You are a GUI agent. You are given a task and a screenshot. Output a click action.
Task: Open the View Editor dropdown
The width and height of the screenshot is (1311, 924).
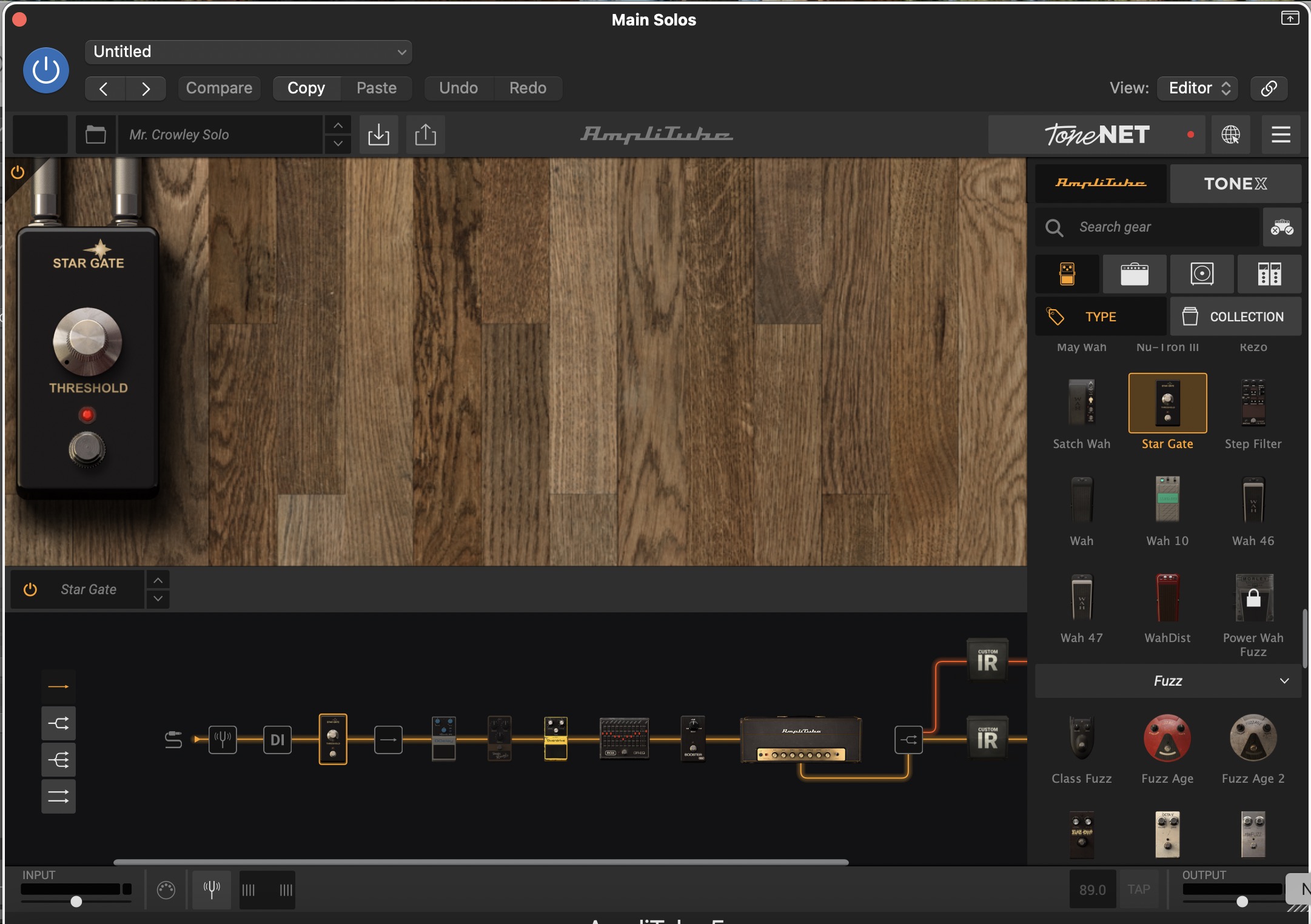click(1198, 89)
